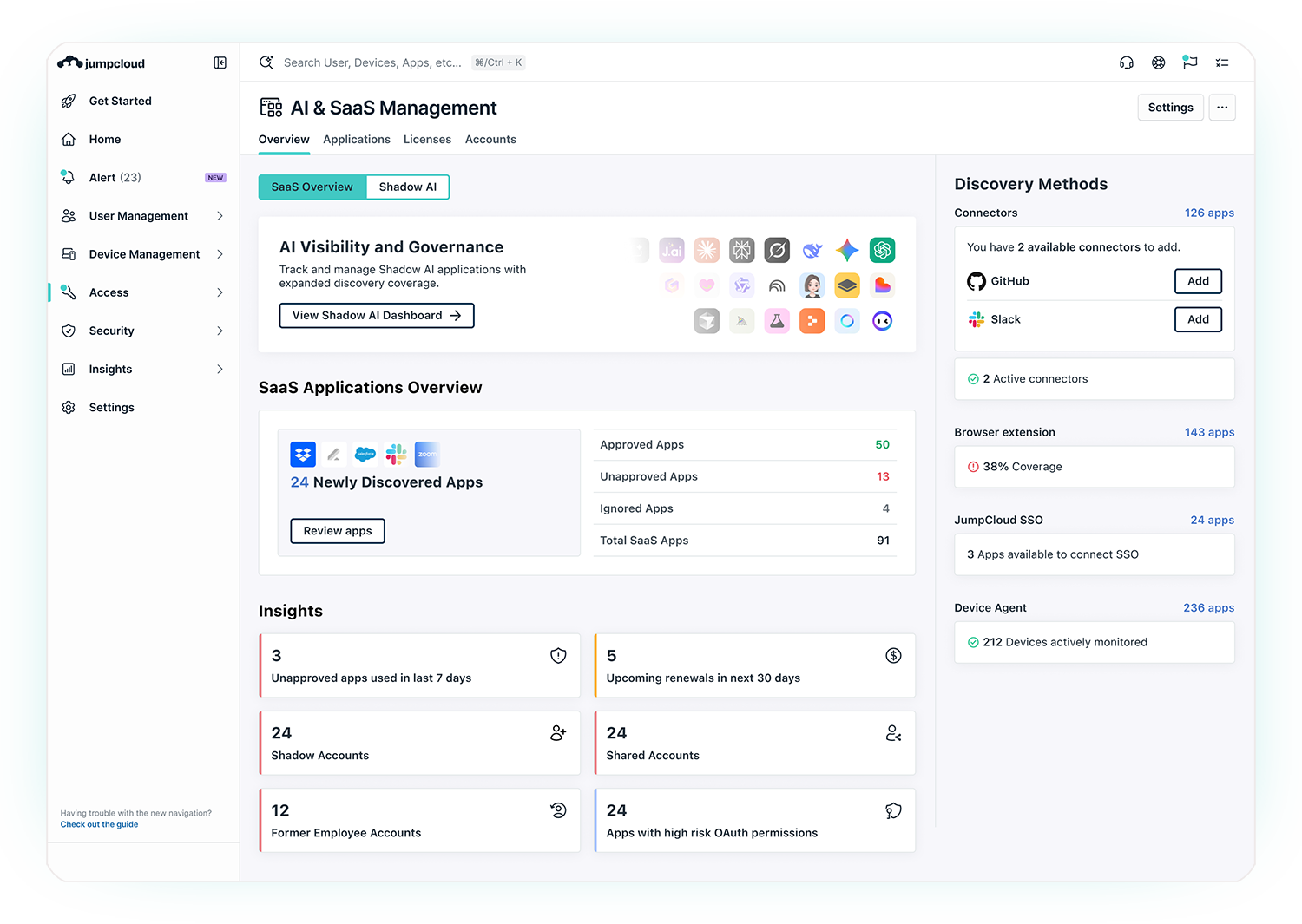Screen dimensions: 1302x924
Task: Open the Licenses tab
Action: (427, 140)
